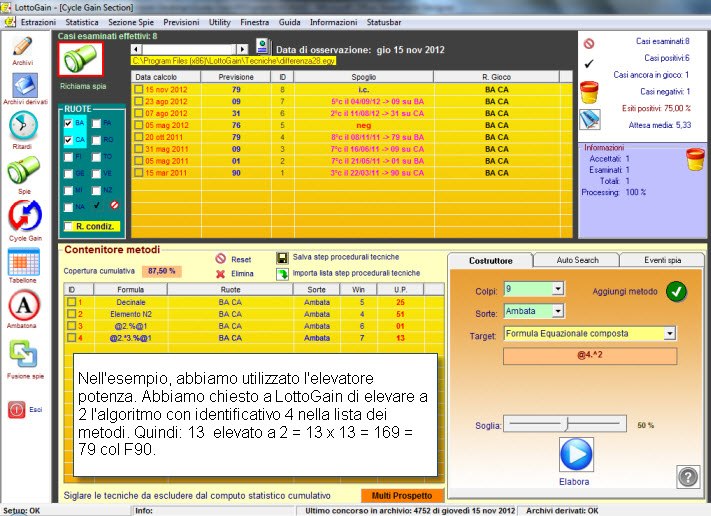This screenshot has width=711, height=516.
Task: Open the Guida menu
Action: (x=289, y=22)
